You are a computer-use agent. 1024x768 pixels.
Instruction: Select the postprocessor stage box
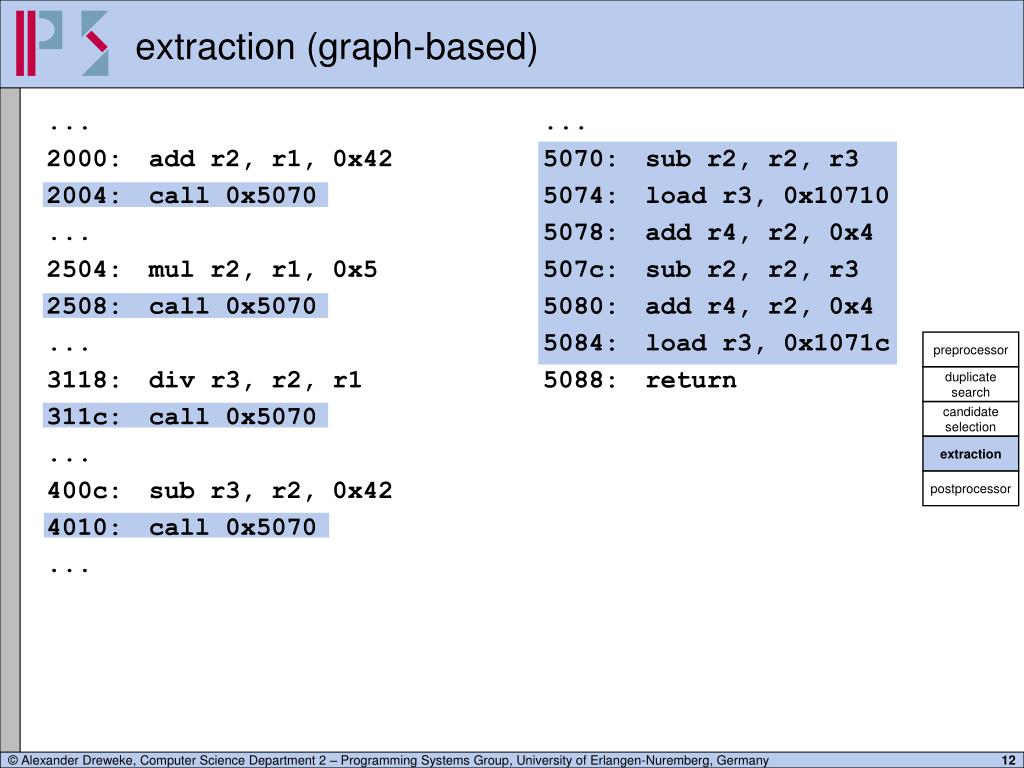970,488
